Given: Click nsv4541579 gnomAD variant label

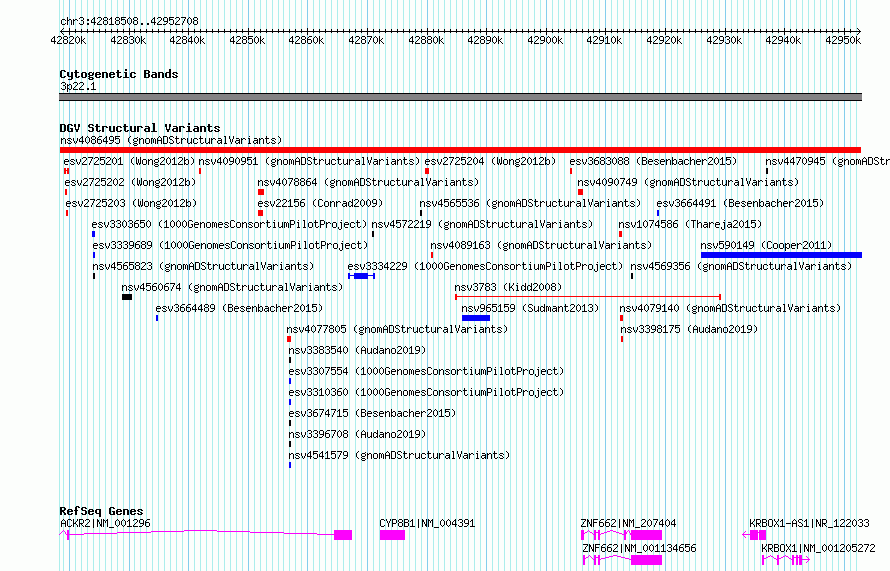Looking at the screenshot, I should coord(400,455).
